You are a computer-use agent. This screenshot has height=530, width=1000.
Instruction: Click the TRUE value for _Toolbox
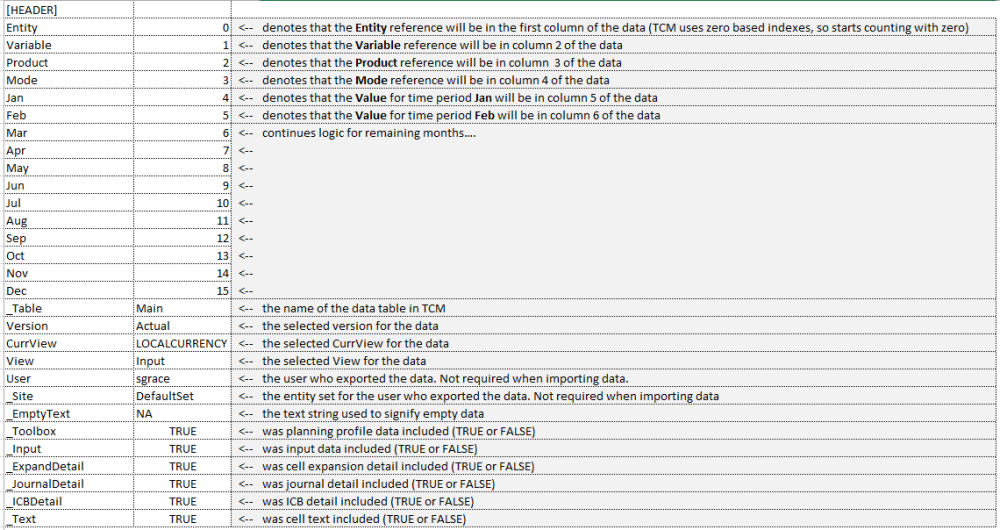tap(182, 431)
